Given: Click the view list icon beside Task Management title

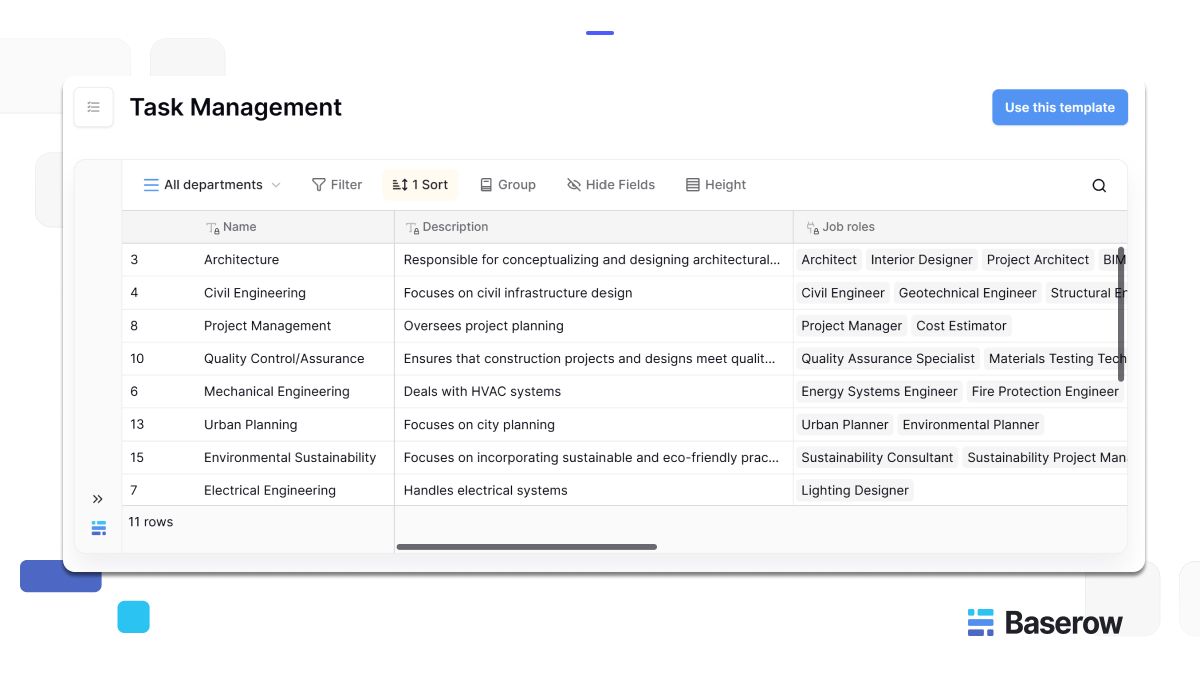Looking at the screenshot, I should 93,107.
